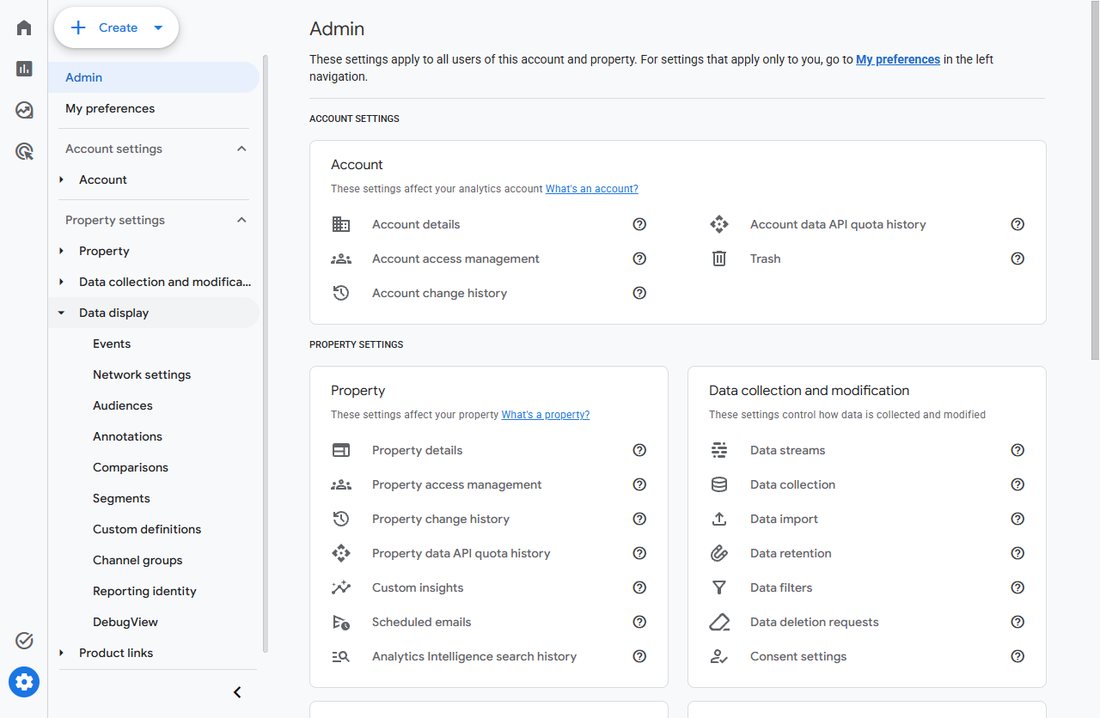Click the Data filters funnel icon

[719, 587]
